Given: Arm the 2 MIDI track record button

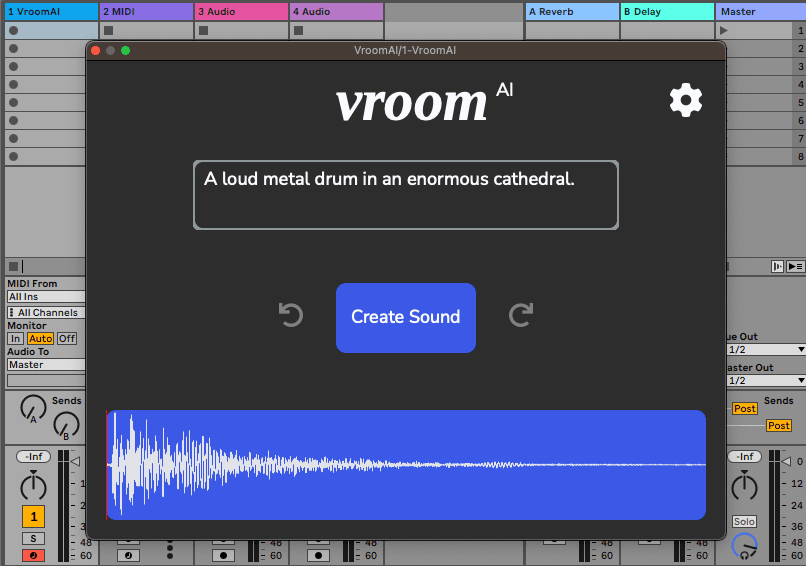Looking at the screenshot, I should click(129, 555).
